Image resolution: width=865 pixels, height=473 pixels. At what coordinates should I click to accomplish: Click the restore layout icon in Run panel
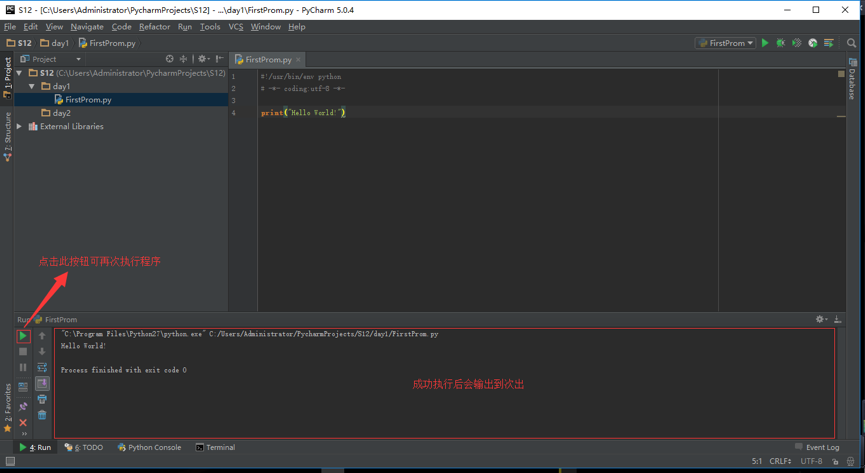pyautogui.click(x=23, y=387)
